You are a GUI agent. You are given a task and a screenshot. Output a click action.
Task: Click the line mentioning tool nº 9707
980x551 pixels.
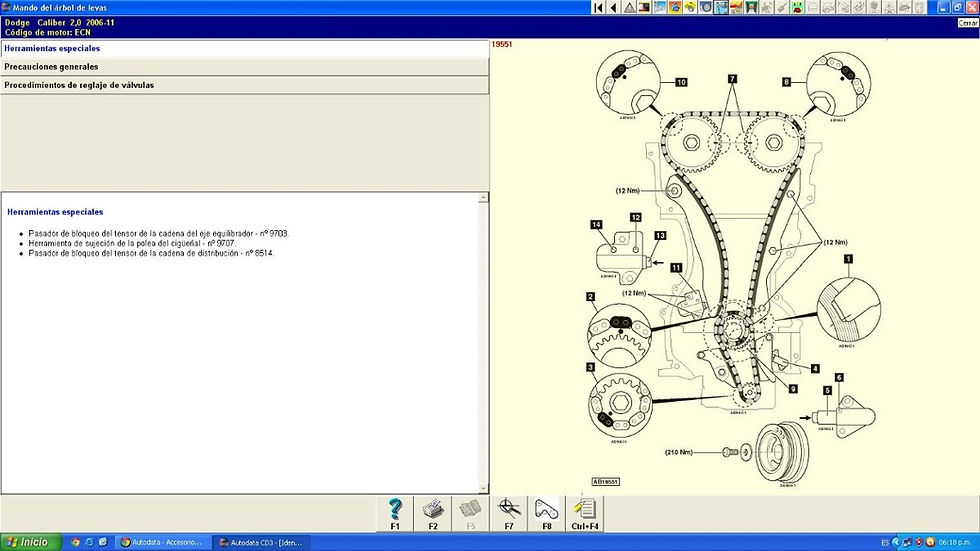click(132, 244)
